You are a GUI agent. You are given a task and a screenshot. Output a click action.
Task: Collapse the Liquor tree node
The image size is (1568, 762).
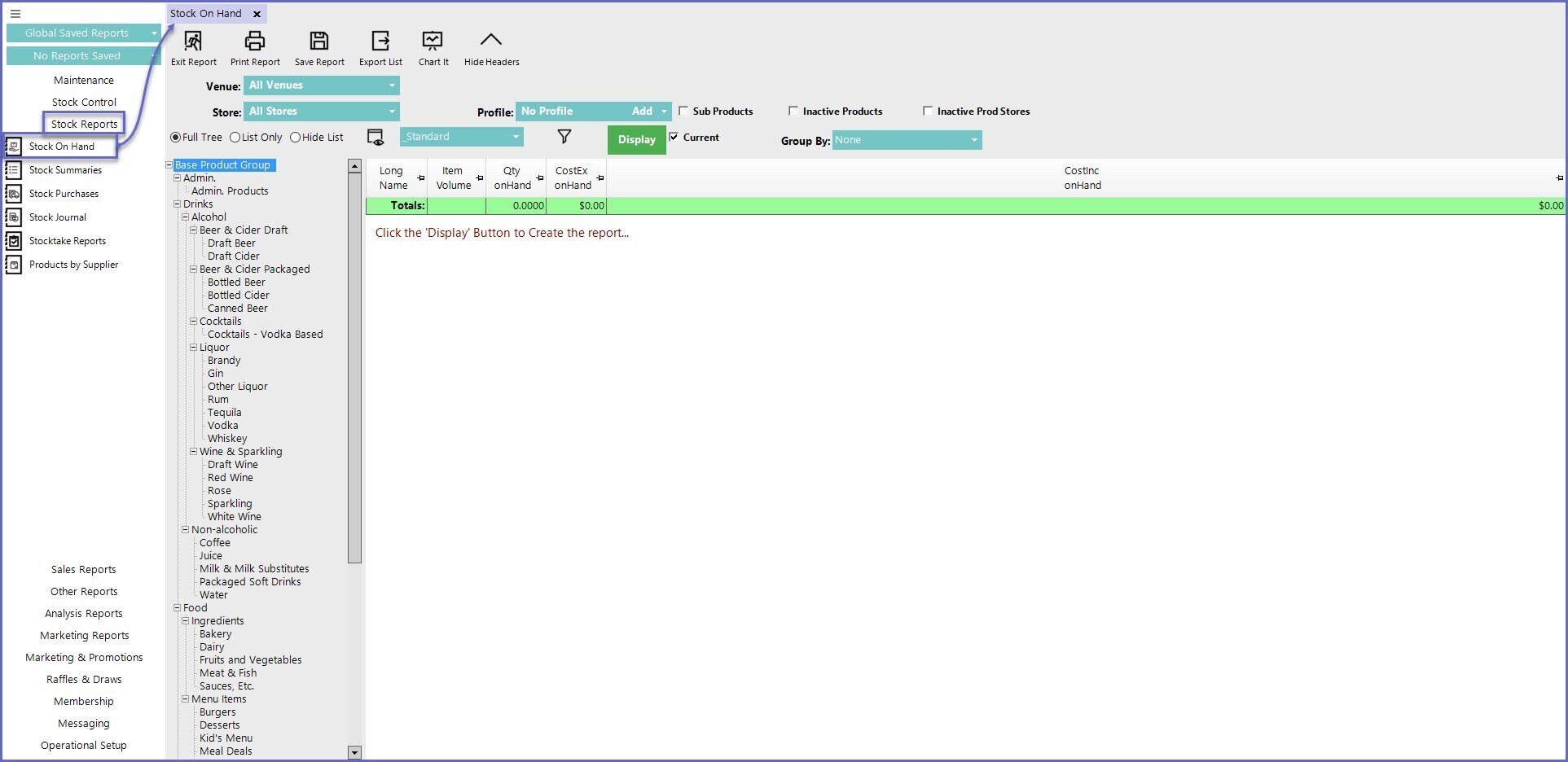pos(194,348)
